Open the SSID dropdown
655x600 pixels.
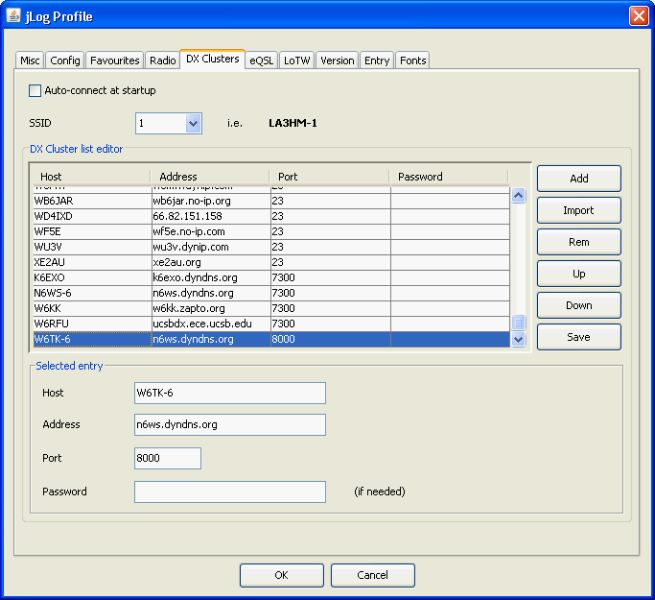pos(194,124)
